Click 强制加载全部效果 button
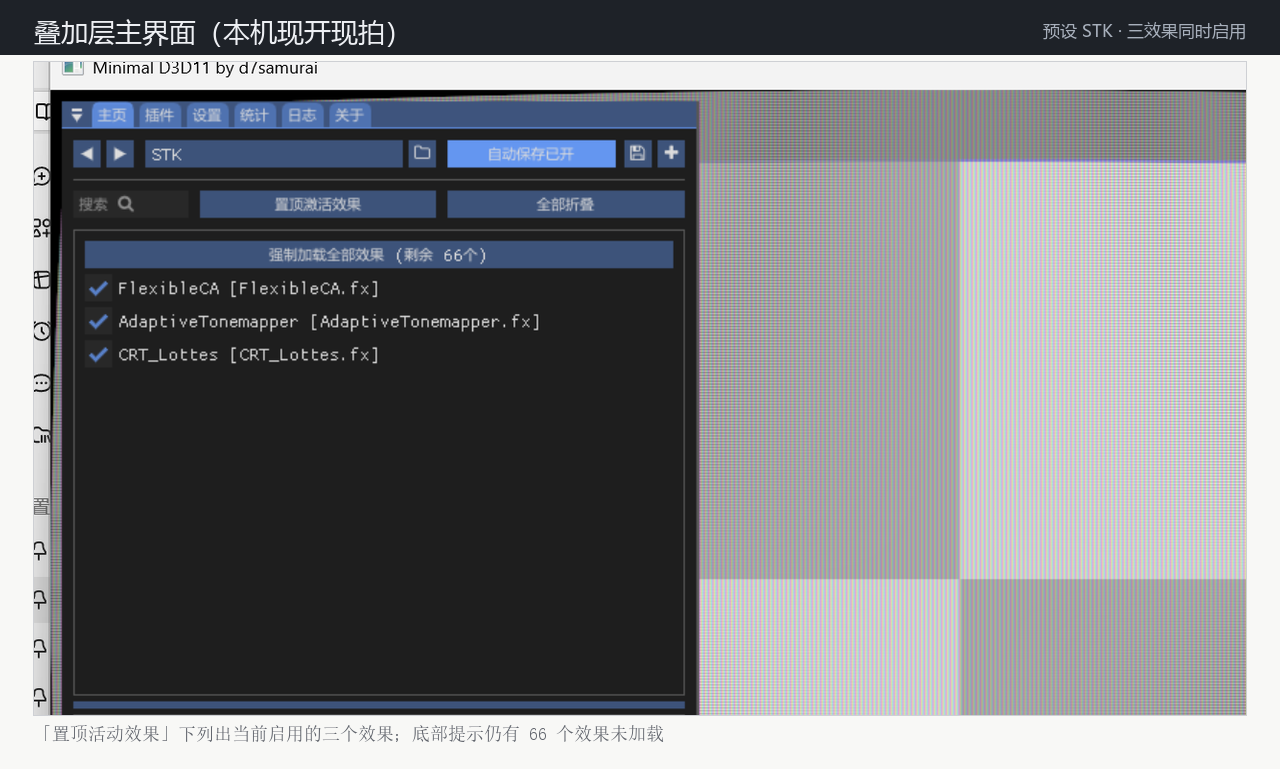This screenshot has width=1280, height=769. point(379,255)
